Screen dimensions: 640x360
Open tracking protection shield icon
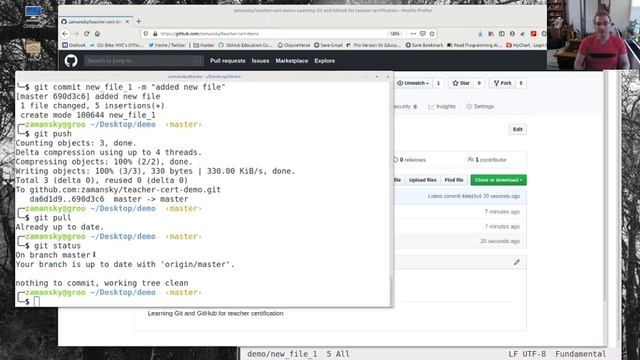146,34
